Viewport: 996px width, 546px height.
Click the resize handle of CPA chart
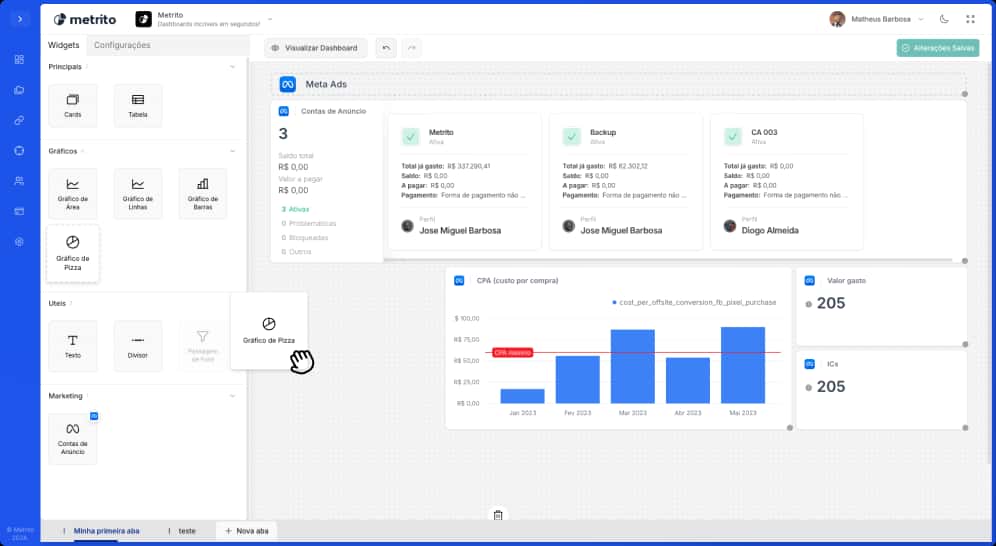[790, 428]
